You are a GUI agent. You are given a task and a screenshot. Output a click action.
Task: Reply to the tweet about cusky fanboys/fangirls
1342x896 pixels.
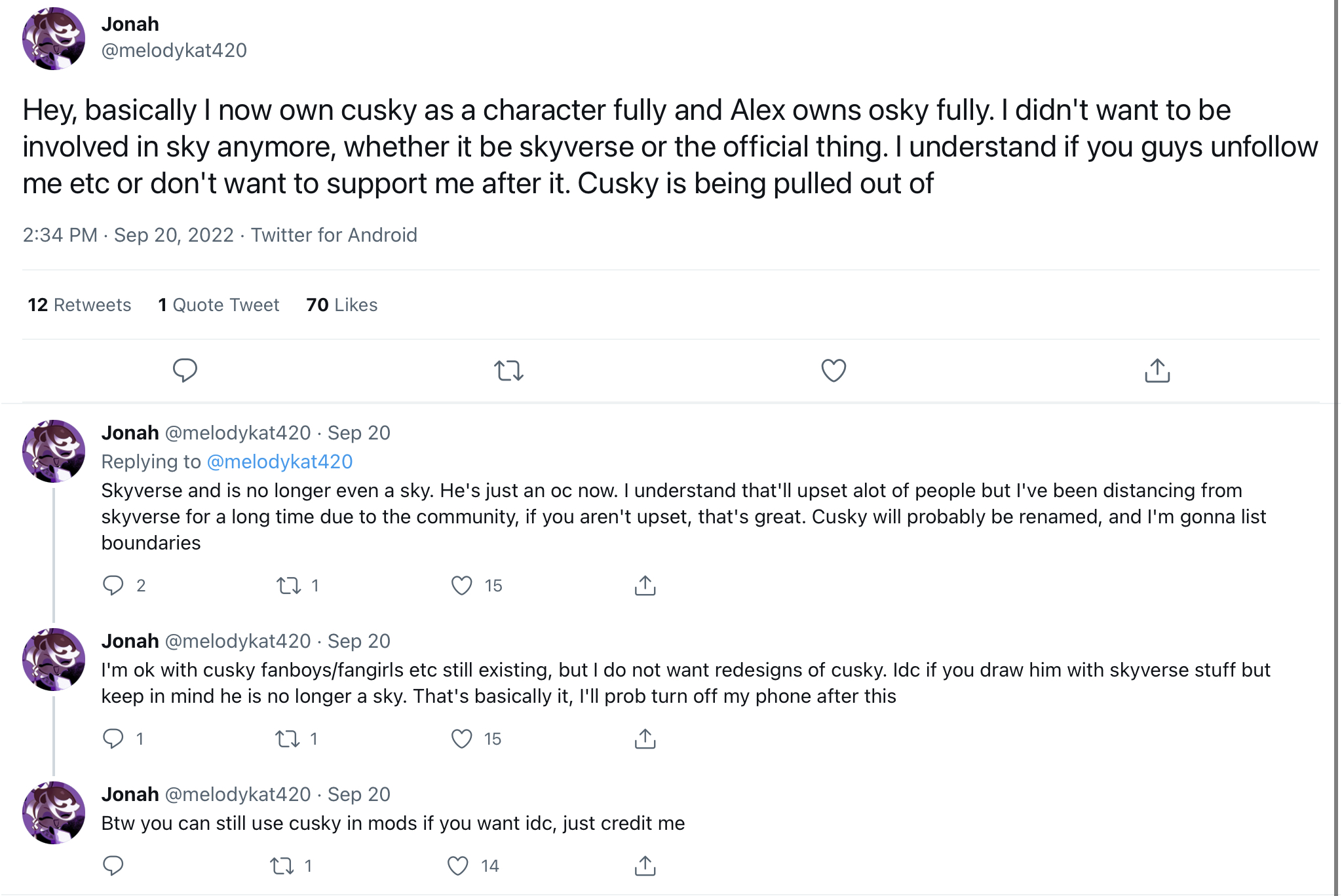(x=113, y=738)
